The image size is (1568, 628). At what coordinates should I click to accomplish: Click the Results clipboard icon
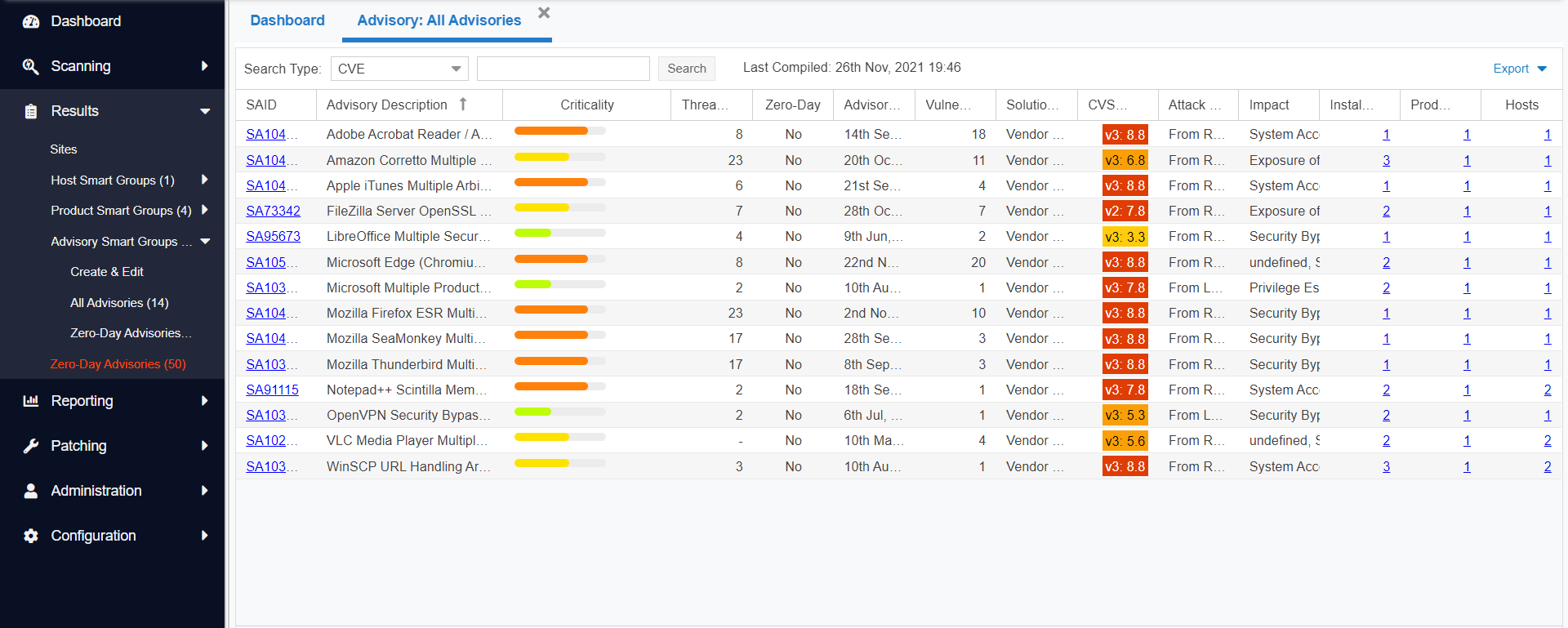(31, 112)
